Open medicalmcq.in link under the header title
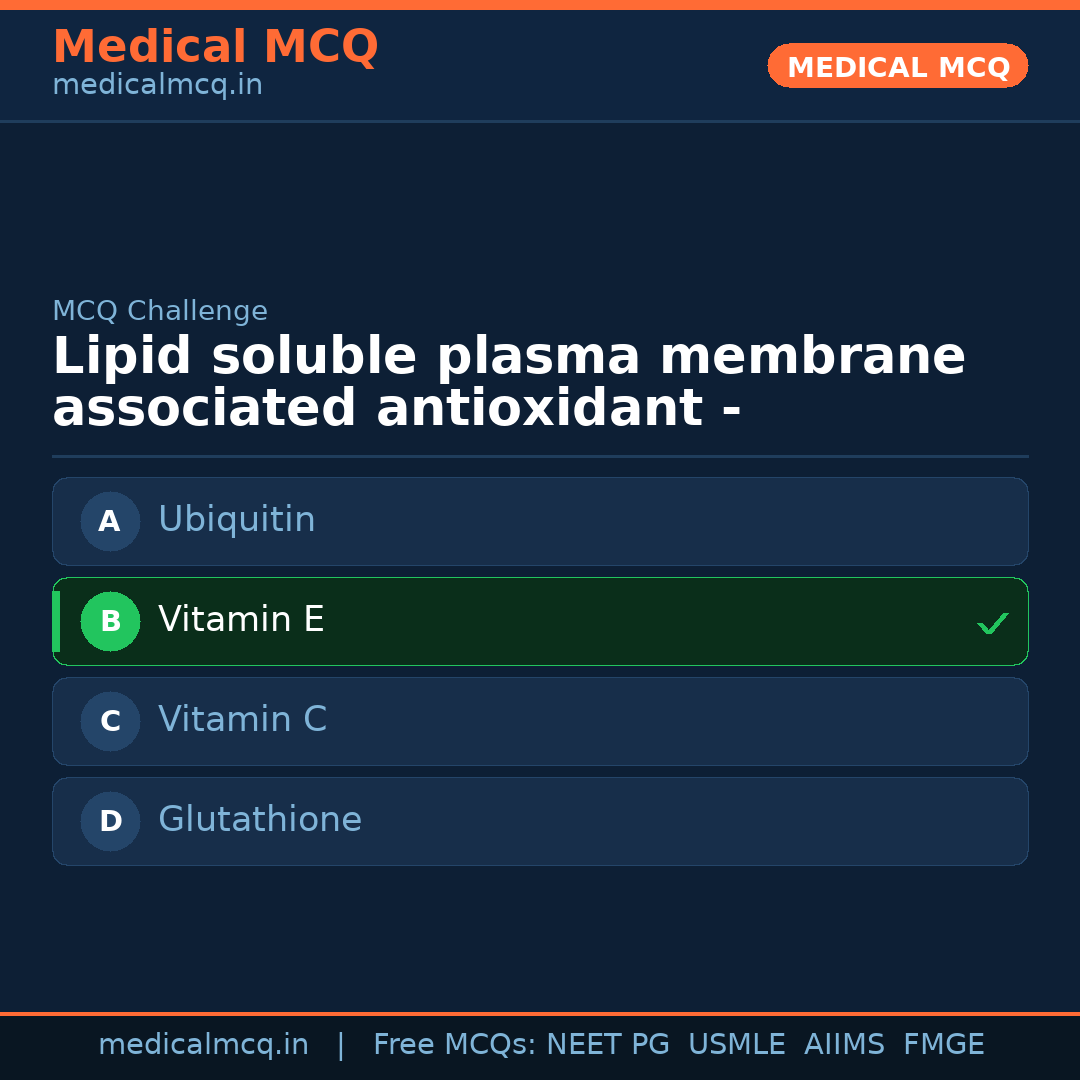The image size is (1080, 1080). (x=157, y=86)
